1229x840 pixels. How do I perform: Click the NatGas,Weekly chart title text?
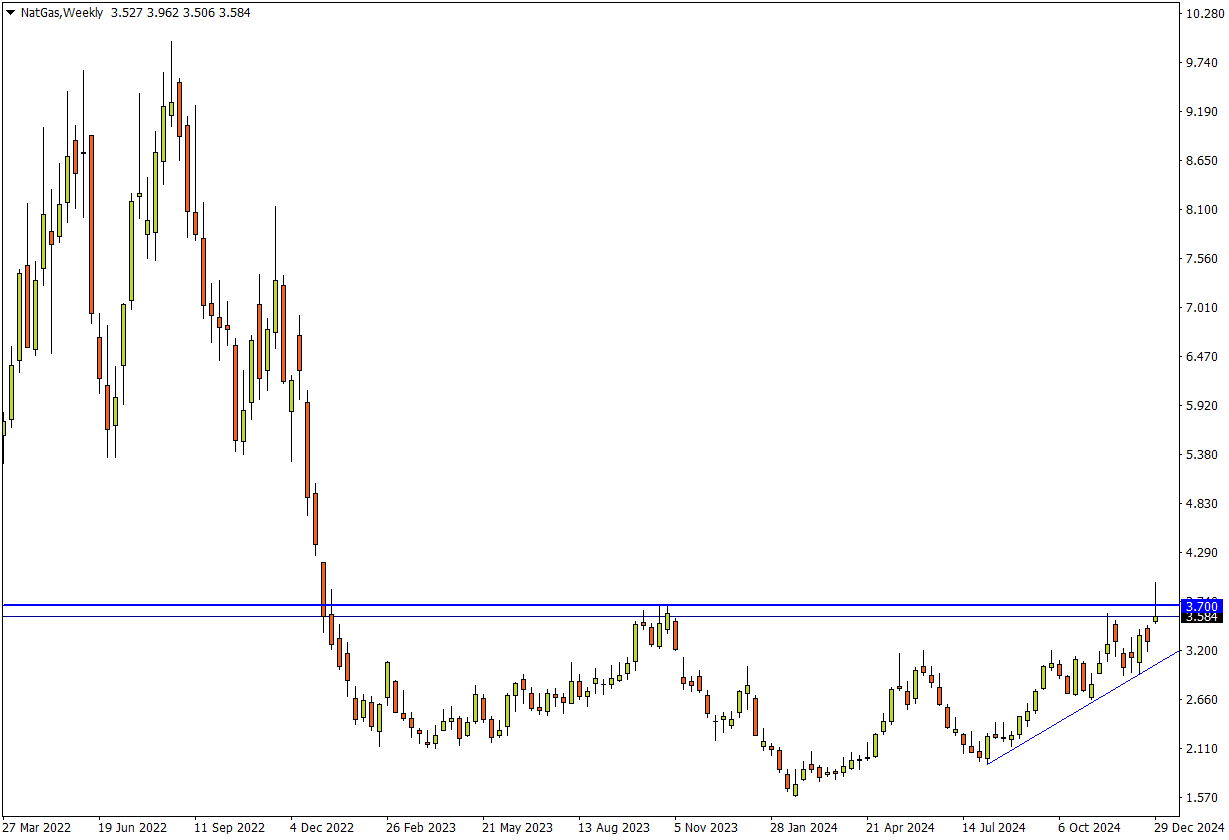click(x=62, y=14)
